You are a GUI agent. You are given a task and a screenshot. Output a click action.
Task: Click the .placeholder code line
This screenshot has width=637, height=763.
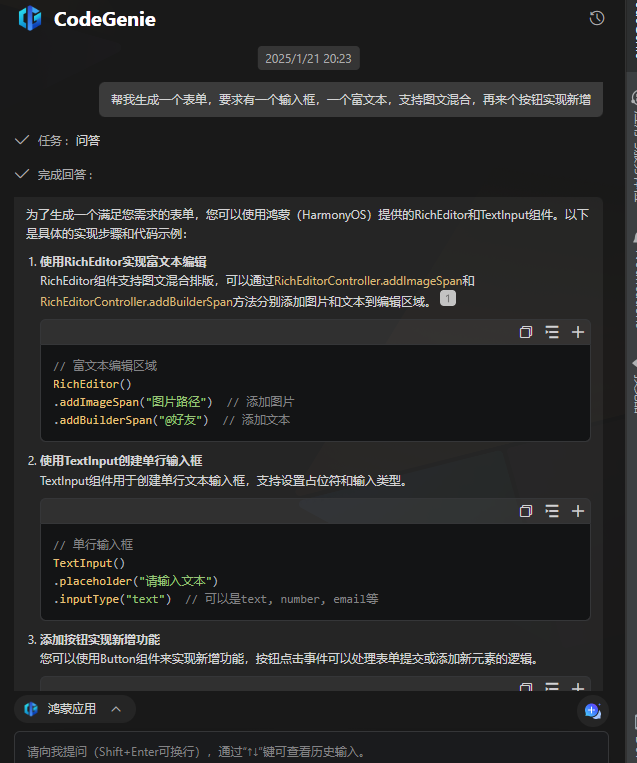(x=135, y=581)
